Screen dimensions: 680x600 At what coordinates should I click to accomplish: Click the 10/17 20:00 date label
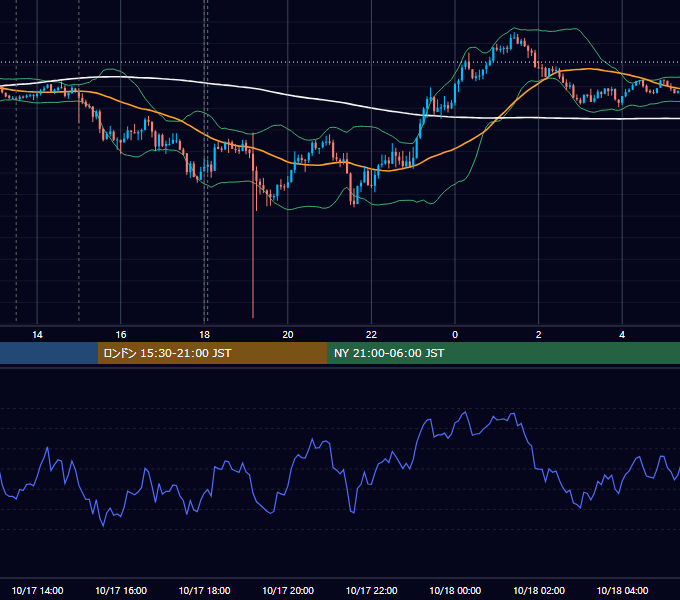click(x=288, y=590)
